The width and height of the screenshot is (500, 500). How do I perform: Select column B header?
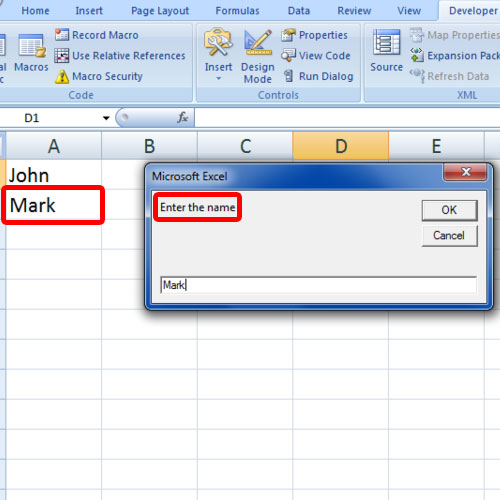(x=149, y=146)
